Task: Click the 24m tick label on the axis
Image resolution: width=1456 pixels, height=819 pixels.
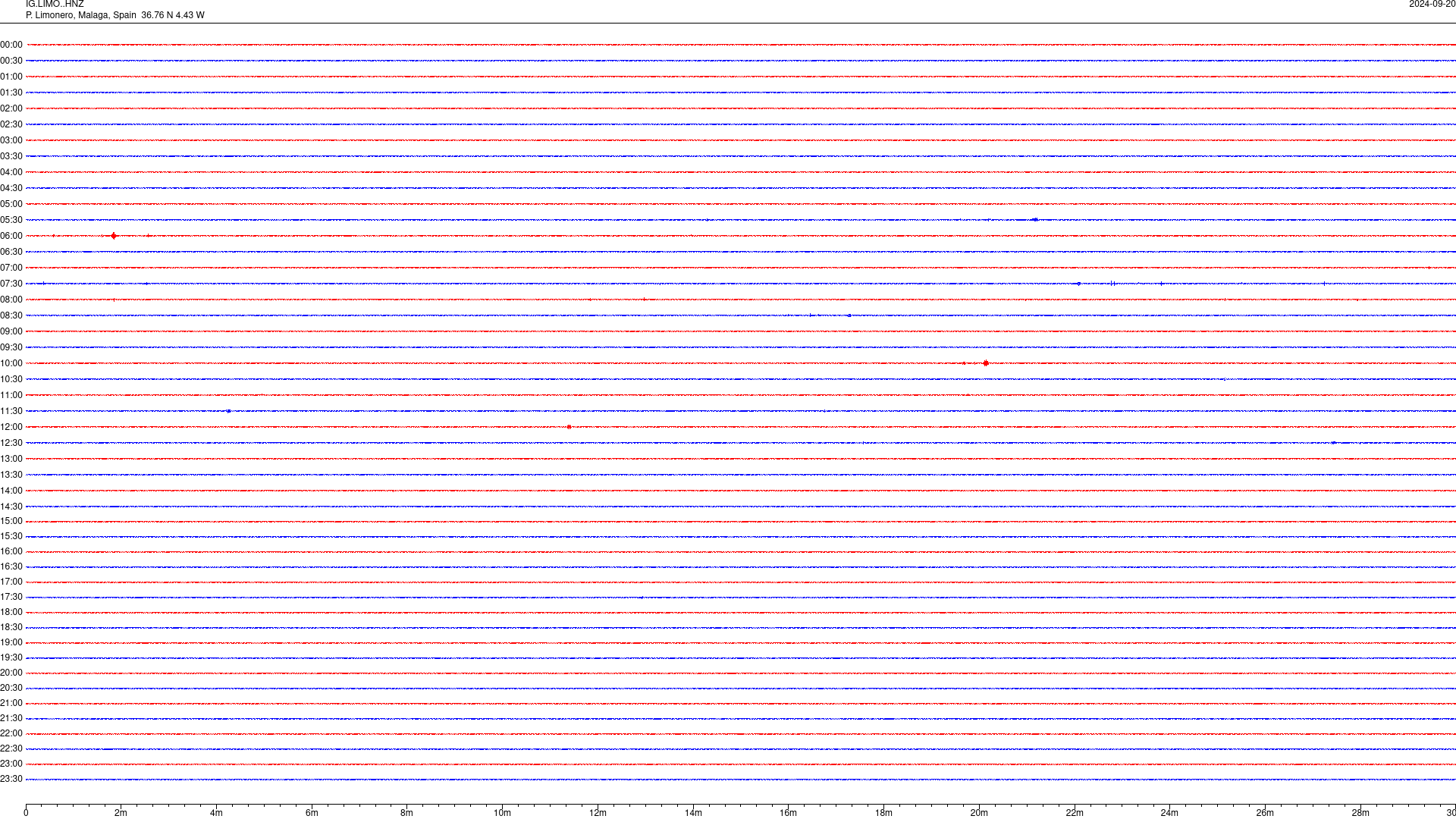Action: click(x=1169, y=813)
